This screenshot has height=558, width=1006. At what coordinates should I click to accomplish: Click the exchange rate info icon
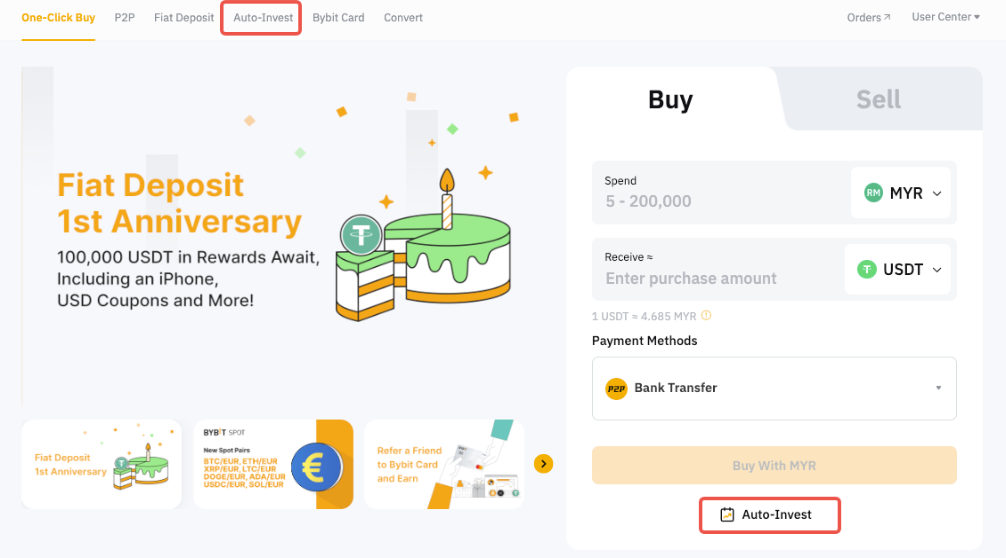(x=706, y=316)
